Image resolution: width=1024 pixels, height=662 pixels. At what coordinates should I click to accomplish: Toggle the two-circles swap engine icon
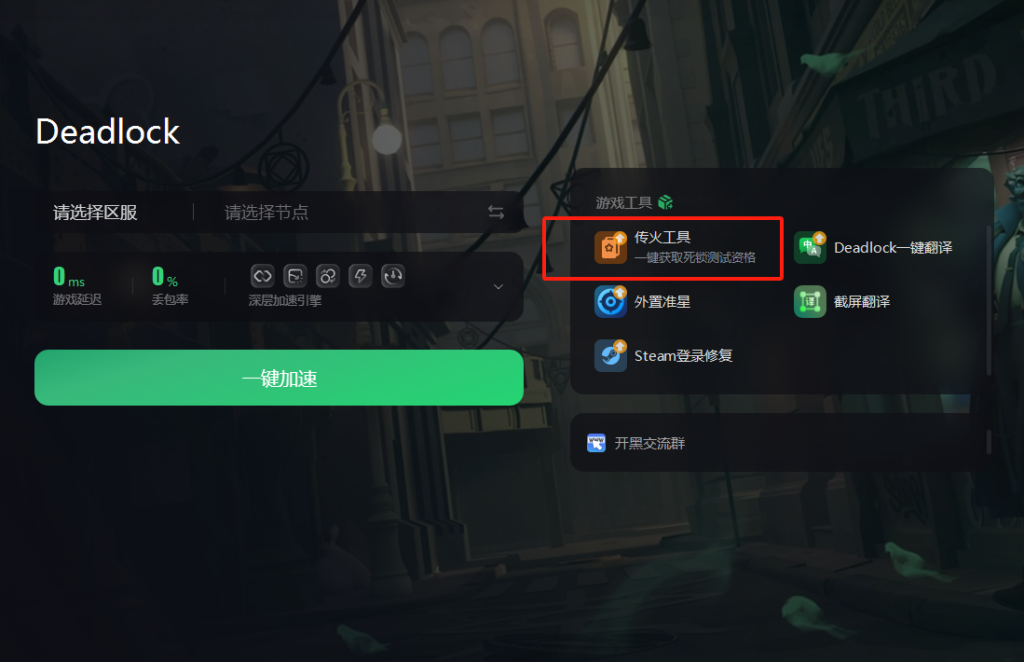tap(328, 276)
